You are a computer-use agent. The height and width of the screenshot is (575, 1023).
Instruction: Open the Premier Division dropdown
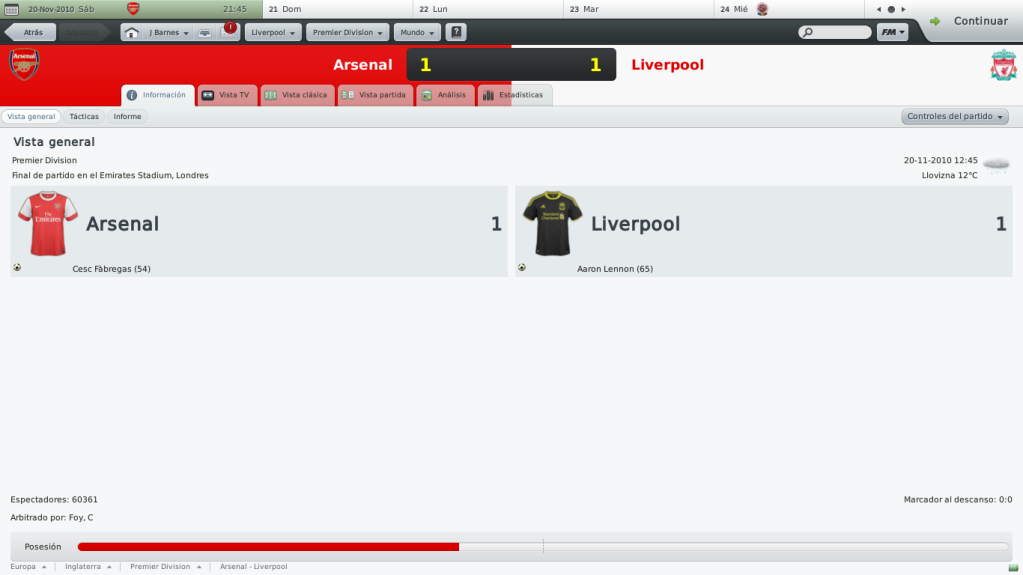click(x=348, y=33)
